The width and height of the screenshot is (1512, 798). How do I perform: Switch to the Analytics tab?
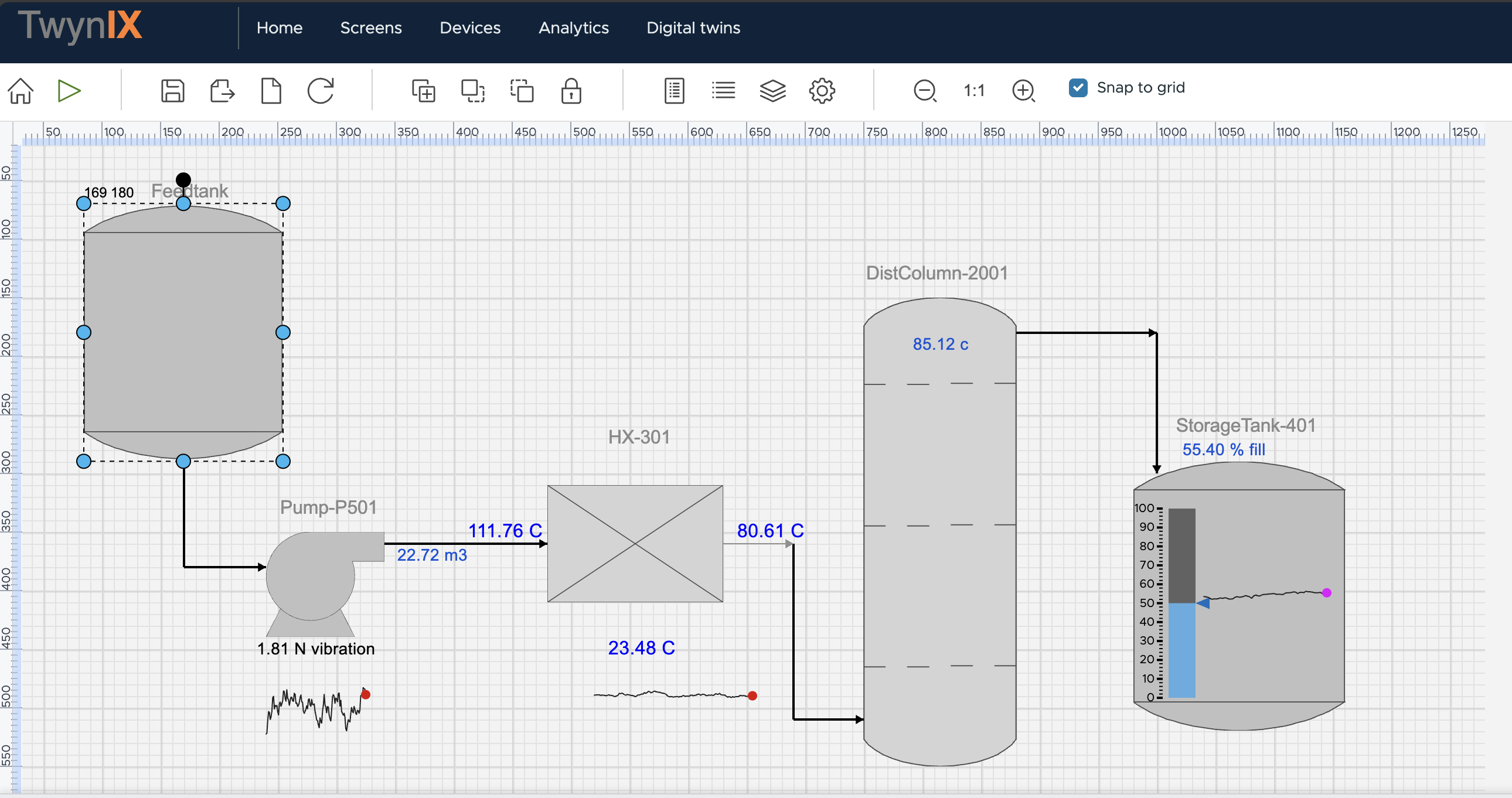pyautogui.click(x=574, y=28)
